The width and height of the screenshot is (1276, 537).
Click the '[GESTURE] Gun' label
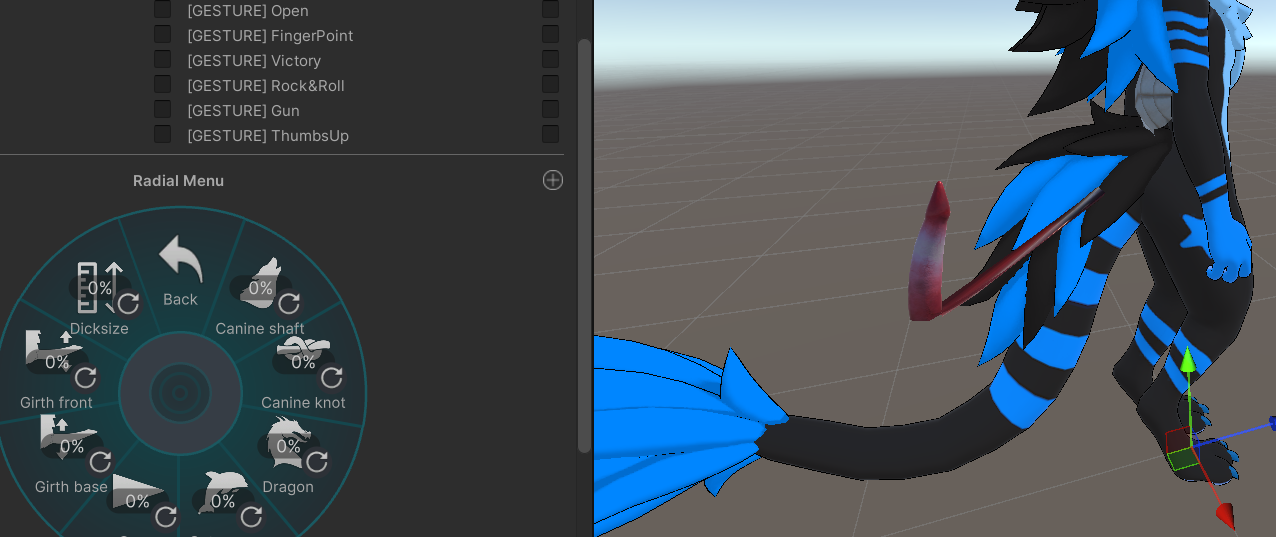point(243,111)
